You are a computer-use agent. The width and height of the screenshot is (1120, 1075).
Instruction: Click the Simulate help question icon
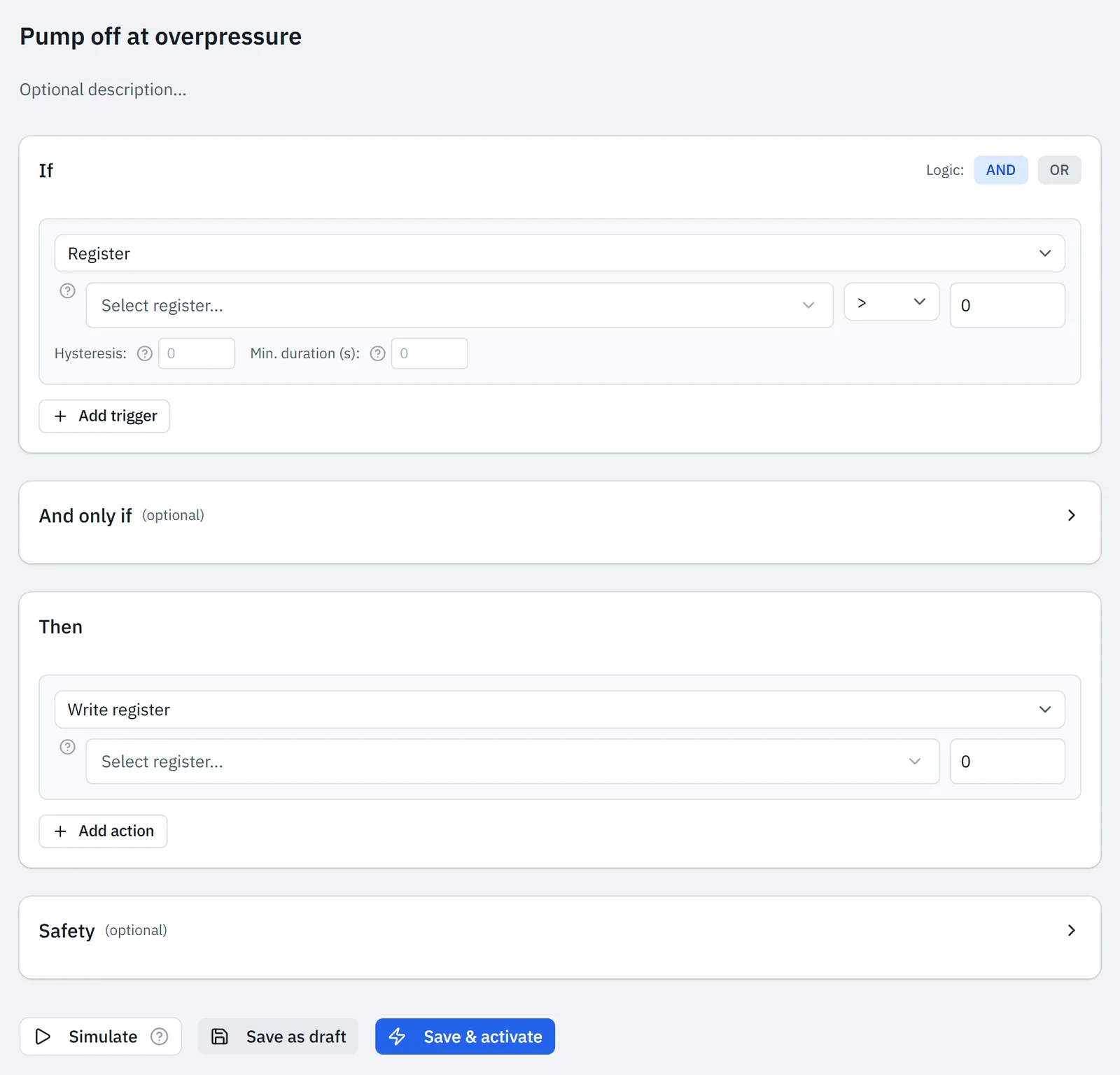coord(160,1037)
